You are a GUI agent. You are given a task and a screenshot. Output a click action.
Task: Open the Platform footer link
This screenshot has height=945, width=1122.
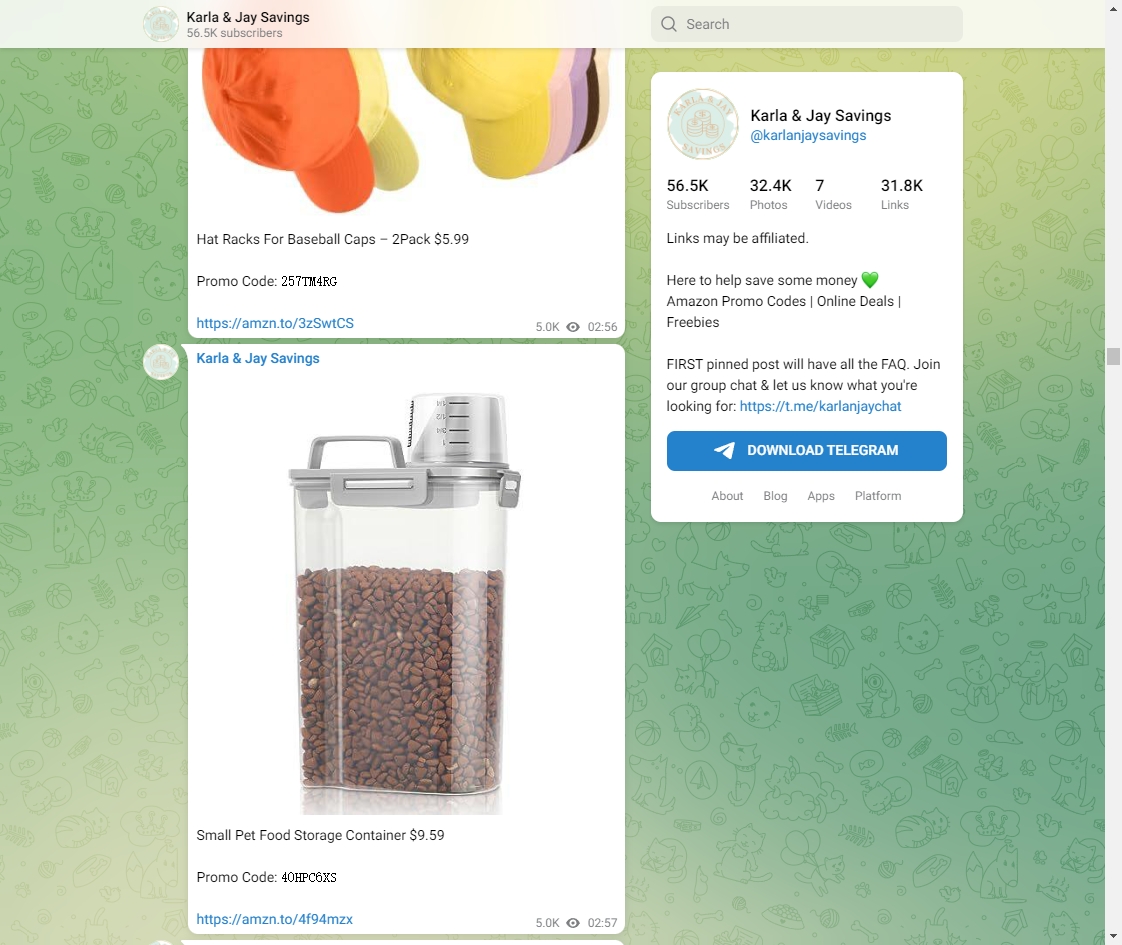[878, 496]
